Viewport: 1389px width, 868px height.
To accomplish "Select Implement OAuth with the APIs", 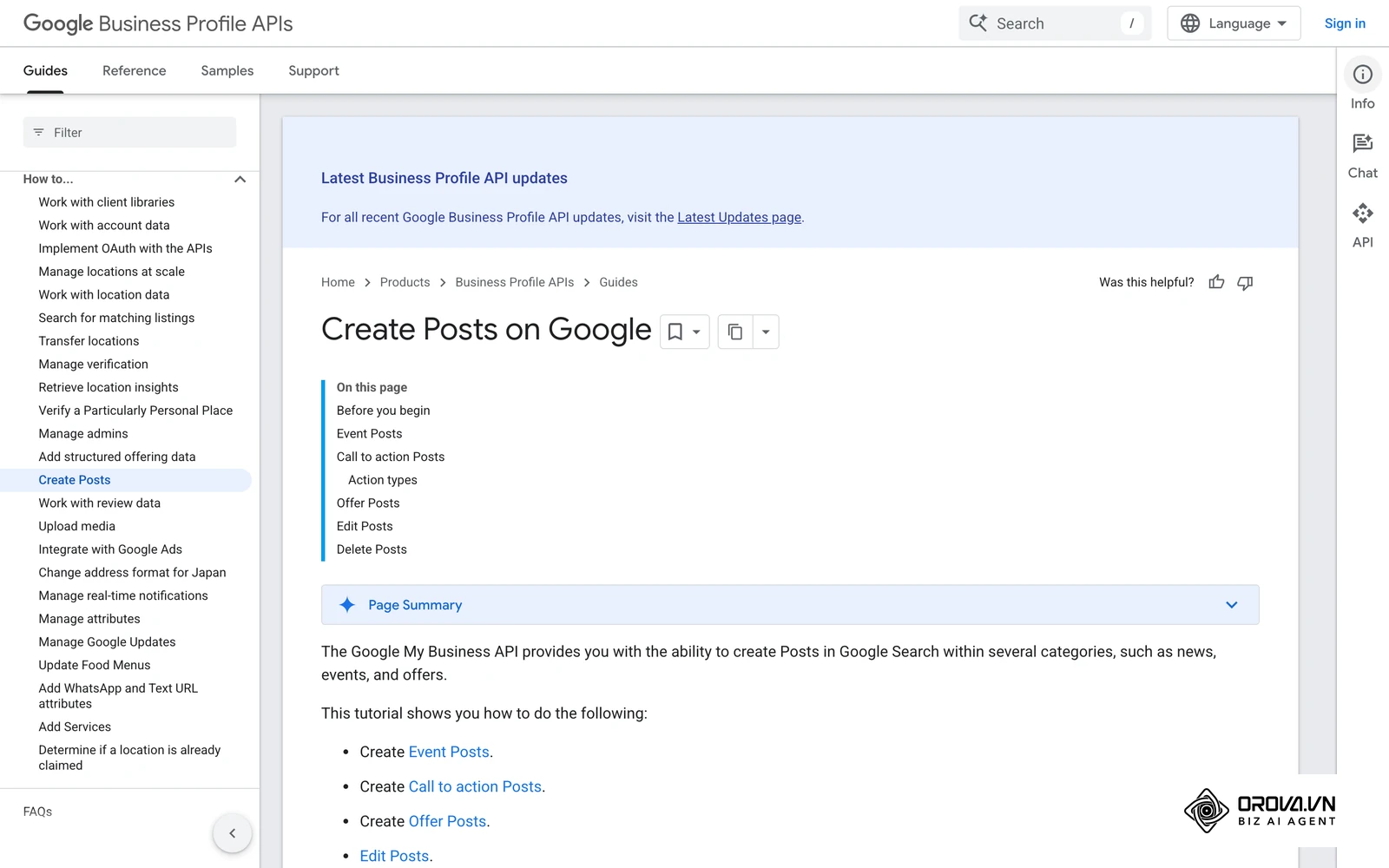I will click(x=125, y=248).
